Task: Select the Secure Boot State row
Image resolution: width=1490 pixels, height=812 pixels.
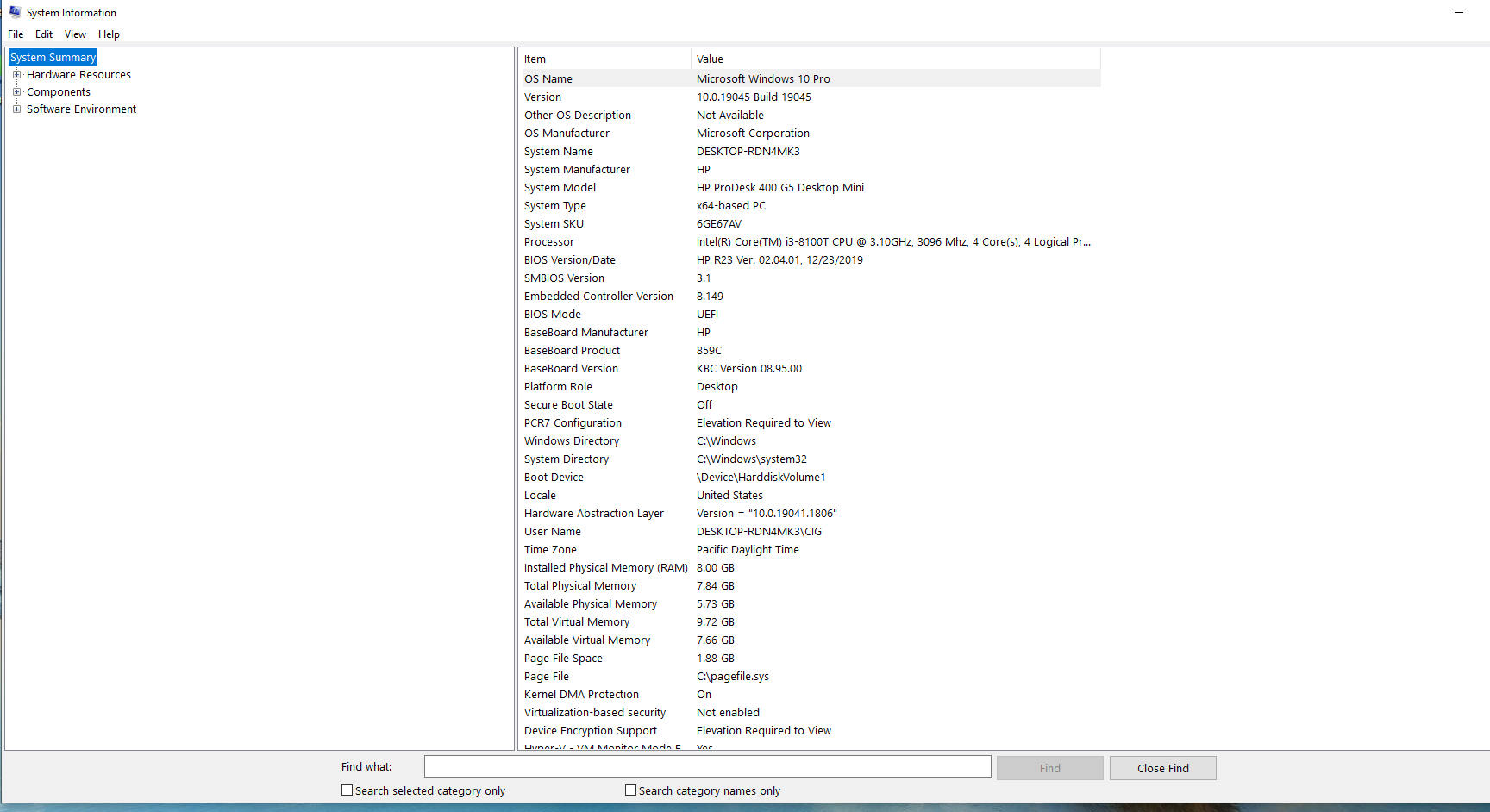Action: tap(776, 404)
